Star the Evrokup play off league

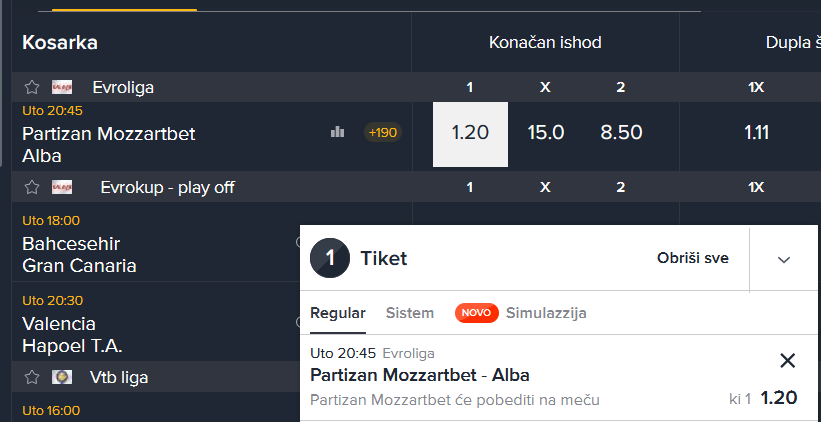point(32,187)
